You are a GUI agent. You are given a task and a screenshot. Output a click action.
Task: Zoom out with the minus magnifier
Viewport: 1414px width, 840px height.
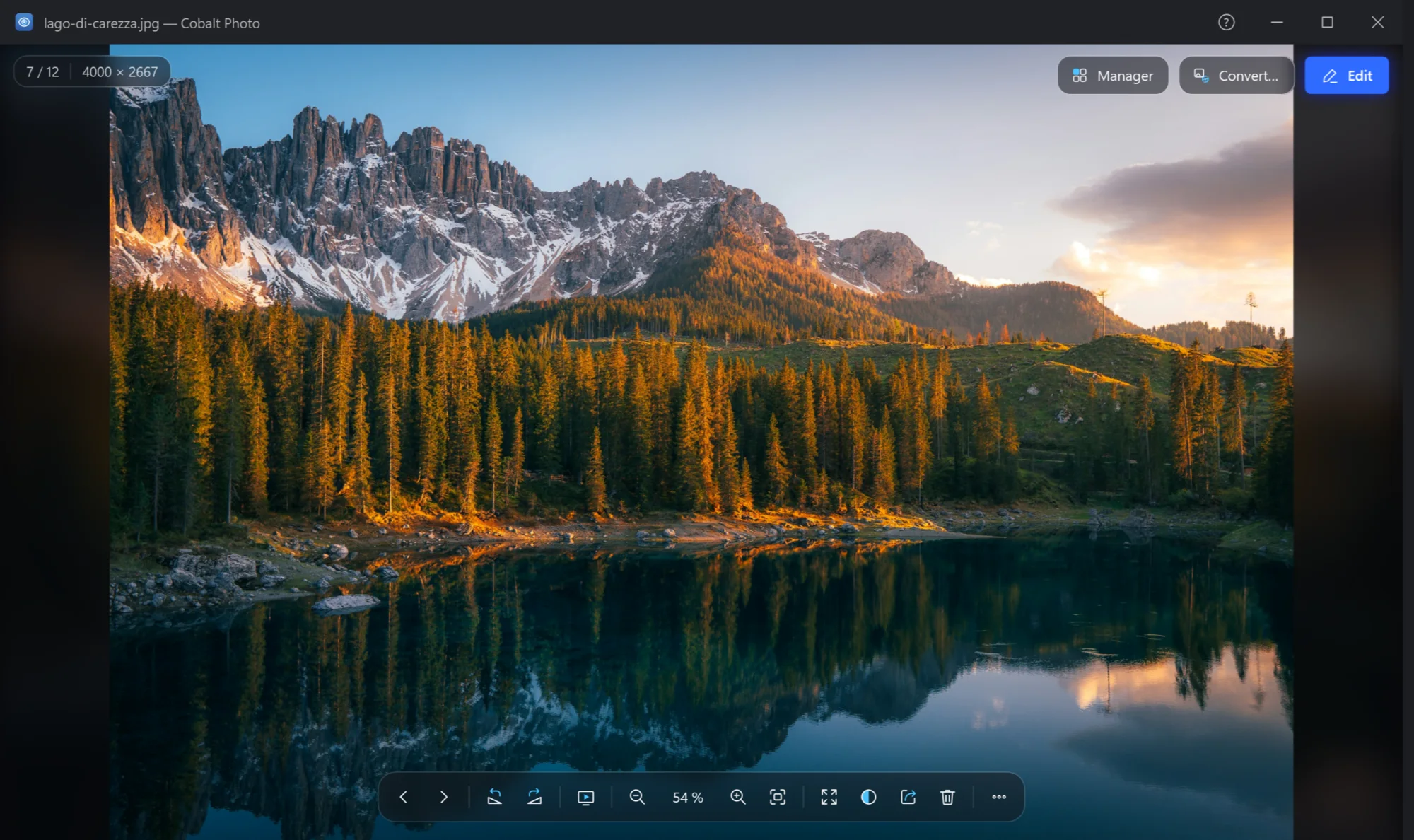point(637,797)
